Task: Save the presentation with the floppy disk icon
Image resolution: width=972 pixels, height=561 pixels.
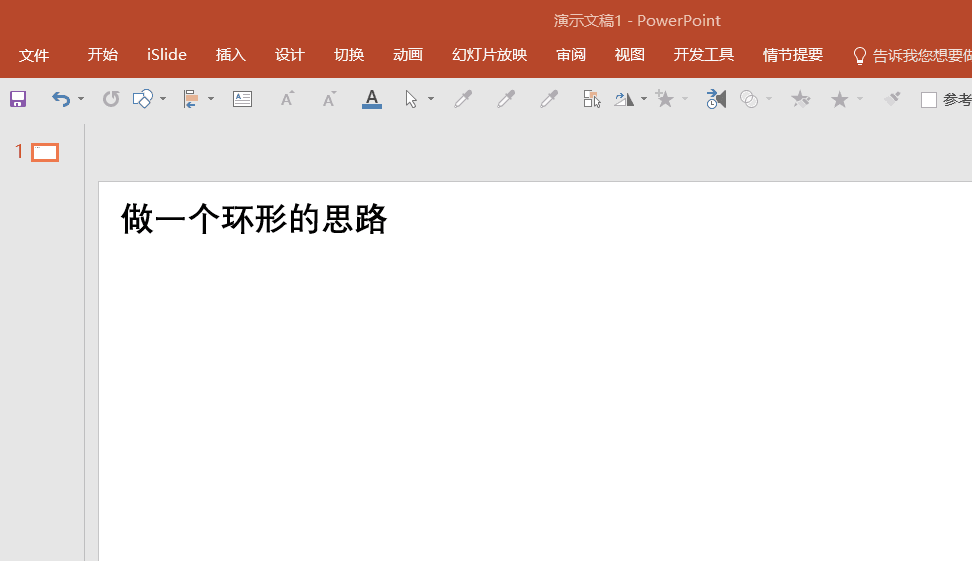Action: coord(18,99)
